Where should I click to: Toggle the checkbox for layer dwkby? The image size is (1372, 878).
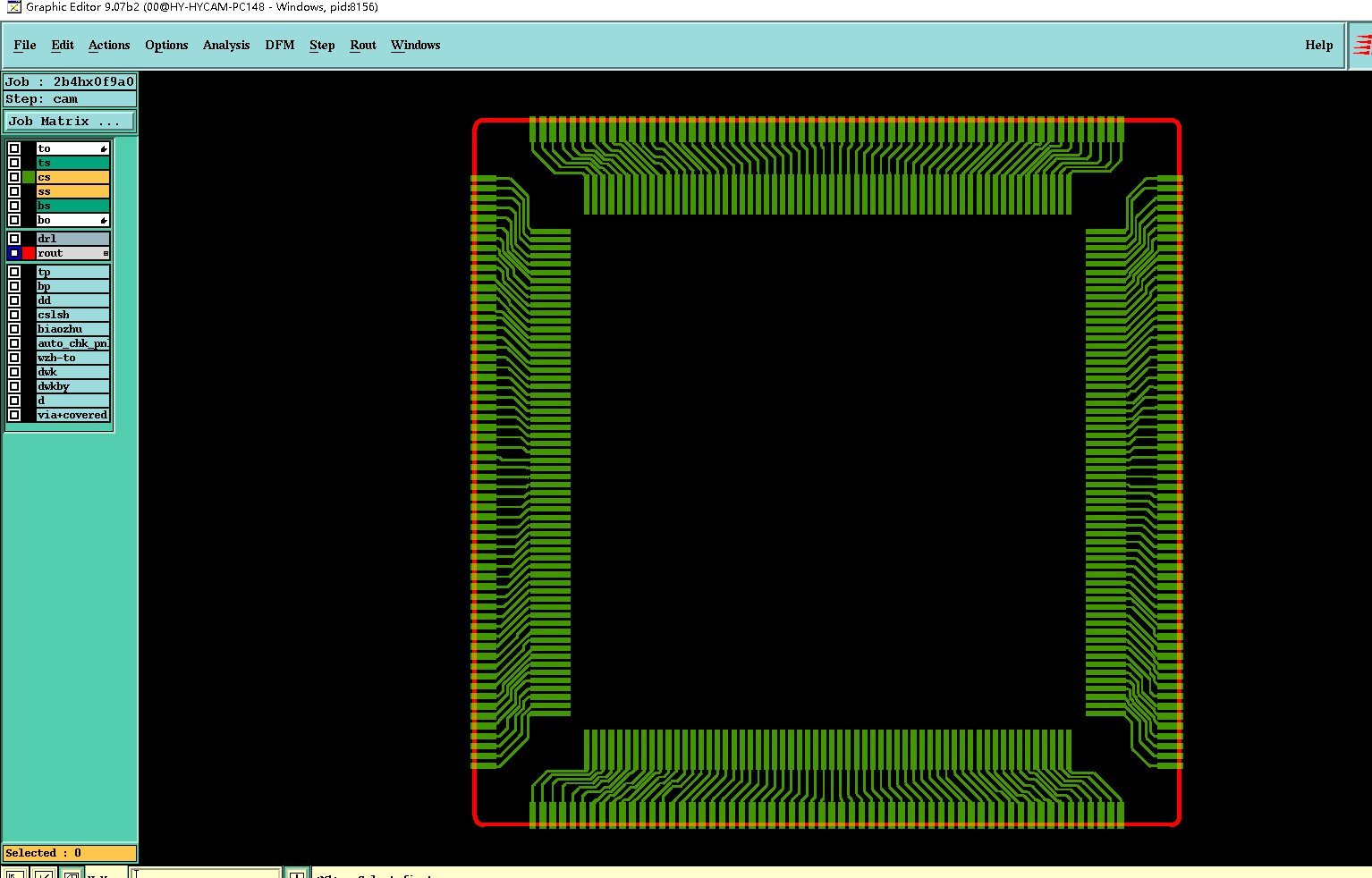(x=14, y=386)
